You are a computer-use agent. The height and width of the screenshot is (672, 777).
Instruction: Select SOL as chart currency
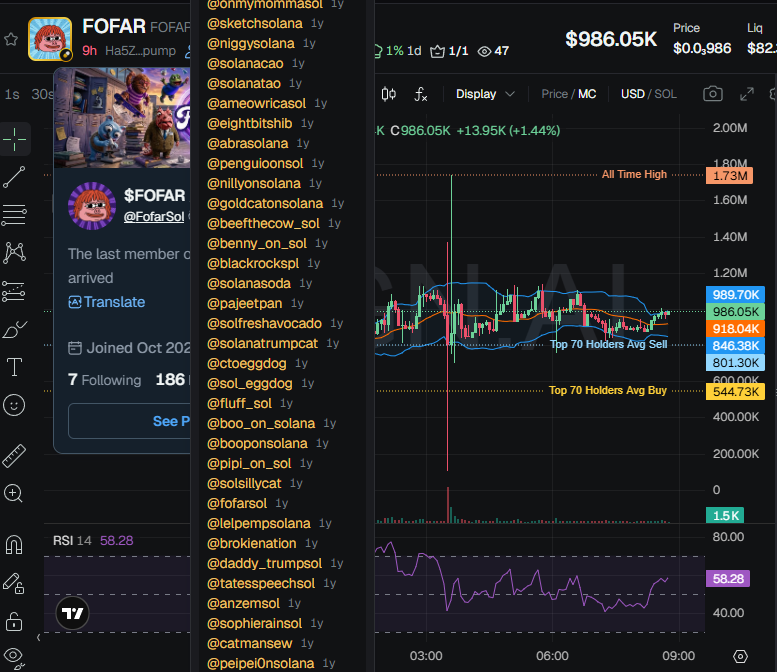click(x=666, y=94)
